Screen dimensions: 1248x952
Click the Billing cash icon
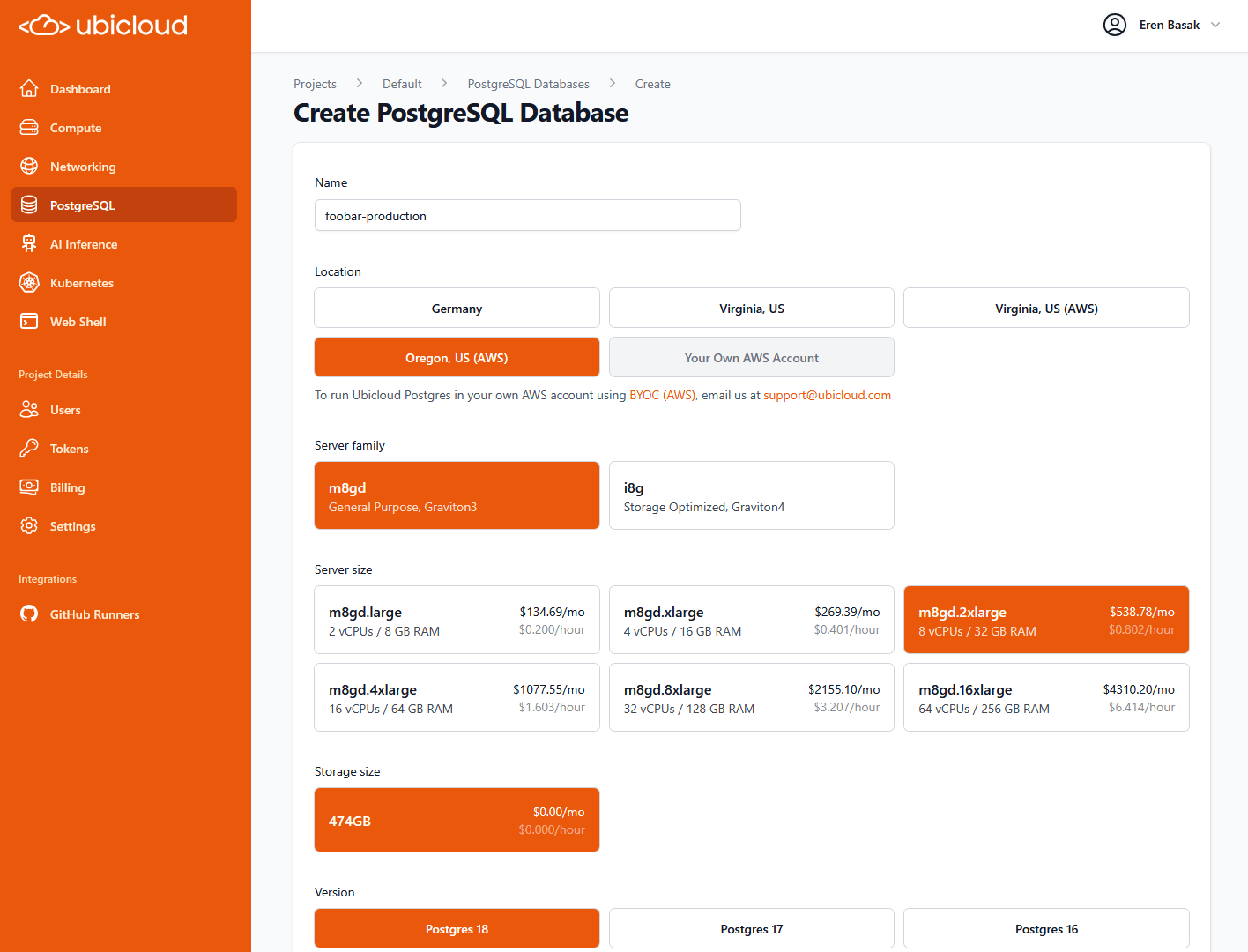(x=29, y=487)
